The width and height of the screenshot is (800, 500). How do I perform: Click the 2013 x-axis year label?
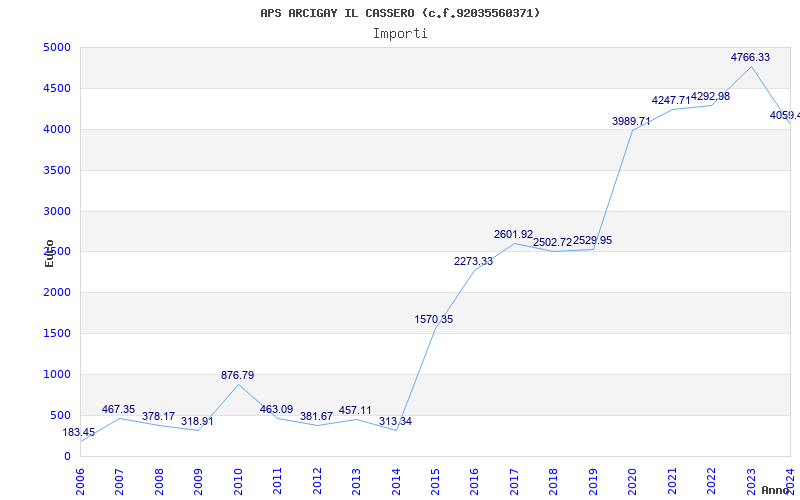pyautogui.click(x=357, y=481)
